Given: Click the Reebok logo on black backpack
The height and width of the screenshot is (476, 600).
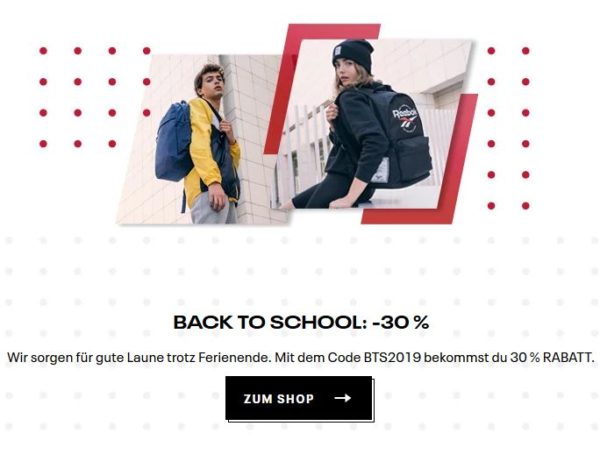Looking at the screenshot, I should [405, 117].
